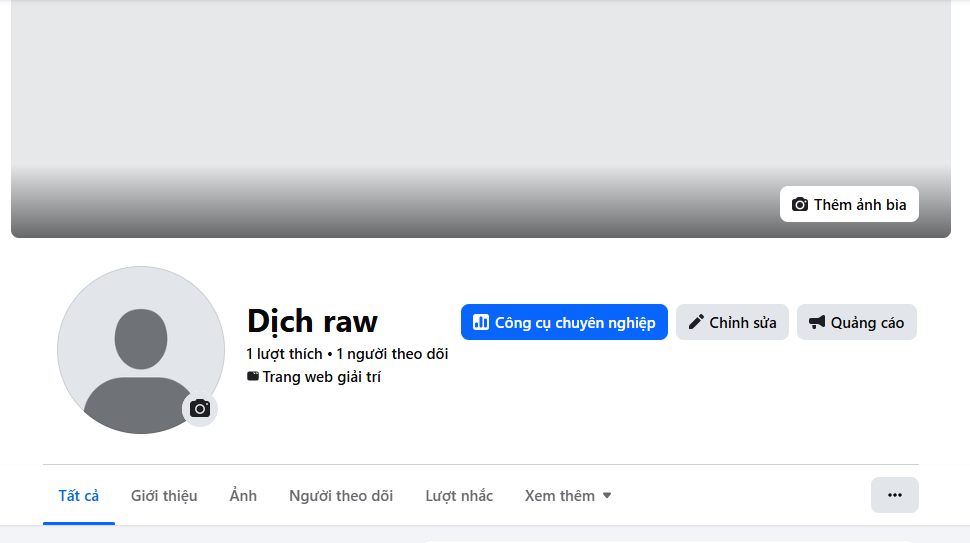Click the camera icon on the profile picture
Screen dimensions: 970x543
point(200,409)
